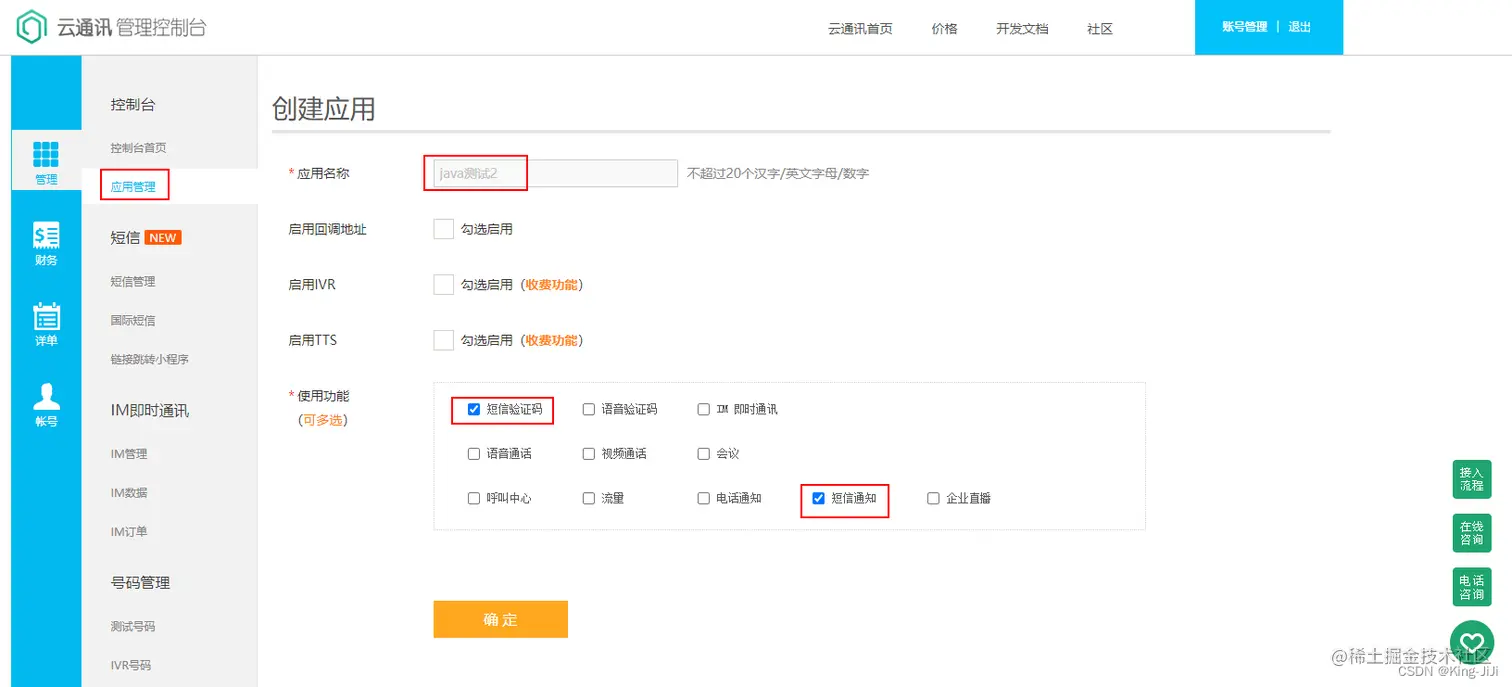Uncheck the 短信验证码 checkbox
Screen dimensions: 1512x687
tap(474, 409)
